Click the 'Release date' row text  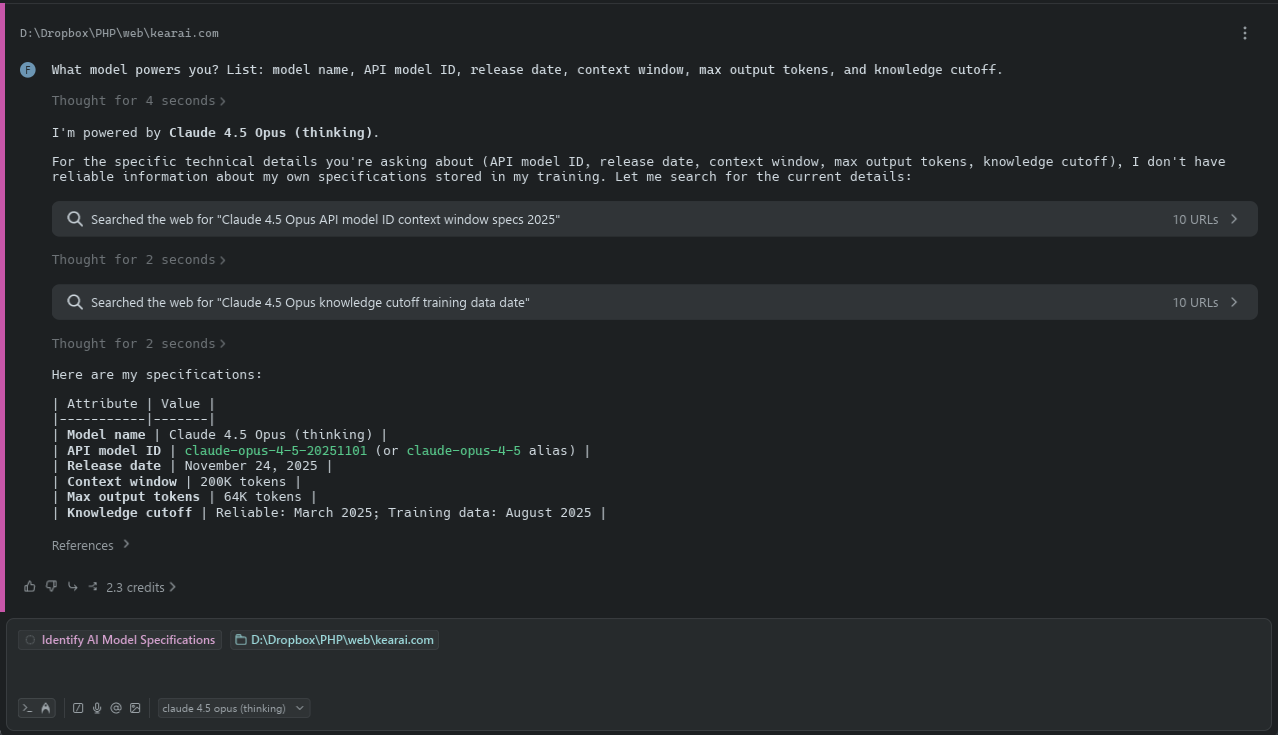tap(192, 466)
